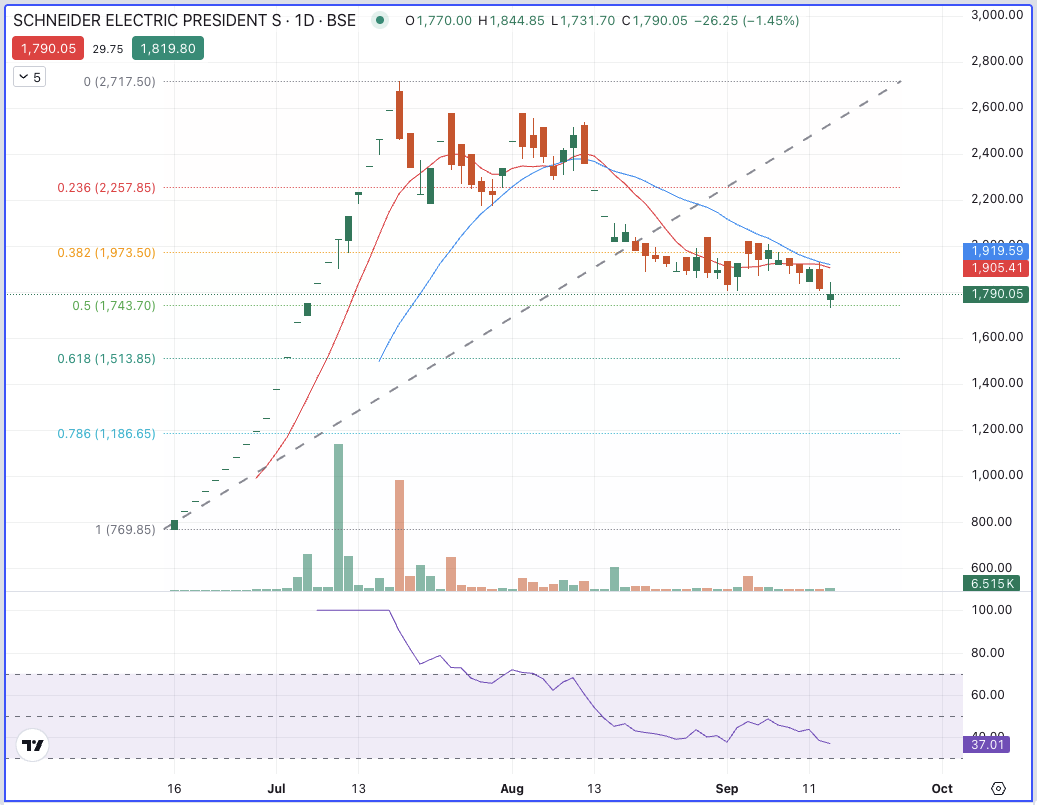Screen dimensions: 1037x805
Task: Click the RSI value label 37.01
Action: 987,745
